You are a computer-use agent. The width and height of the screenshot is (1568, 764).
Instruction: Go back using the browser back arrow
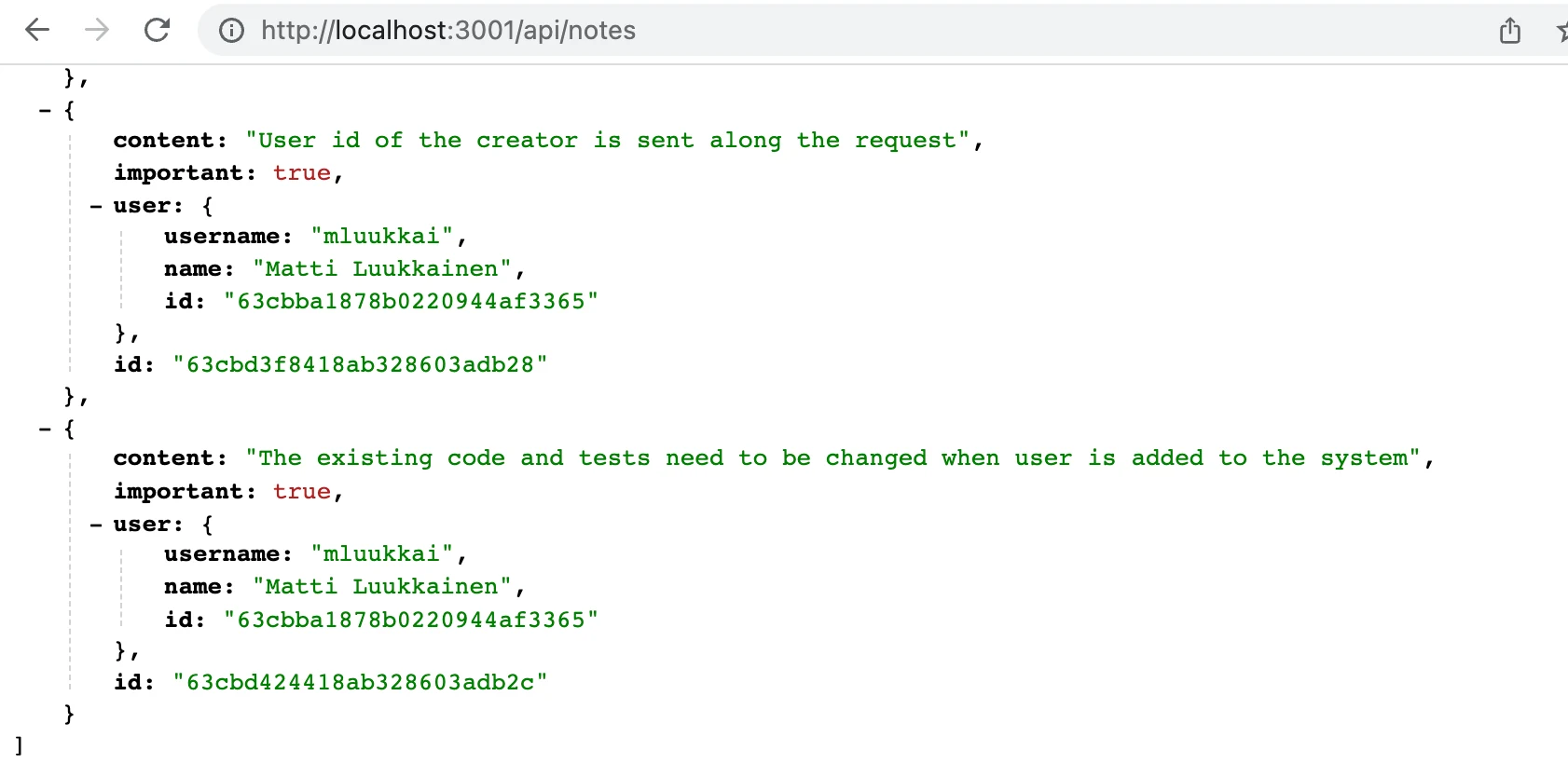37,31
